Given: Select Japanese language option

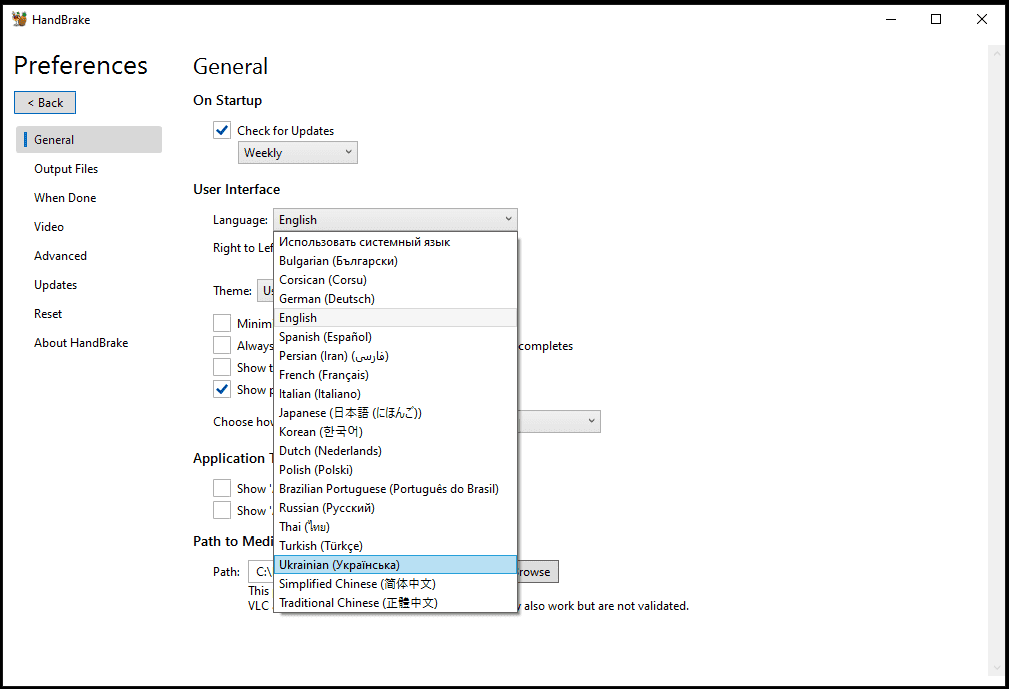Looking at the screenshot, I should [x=395, y=412].
